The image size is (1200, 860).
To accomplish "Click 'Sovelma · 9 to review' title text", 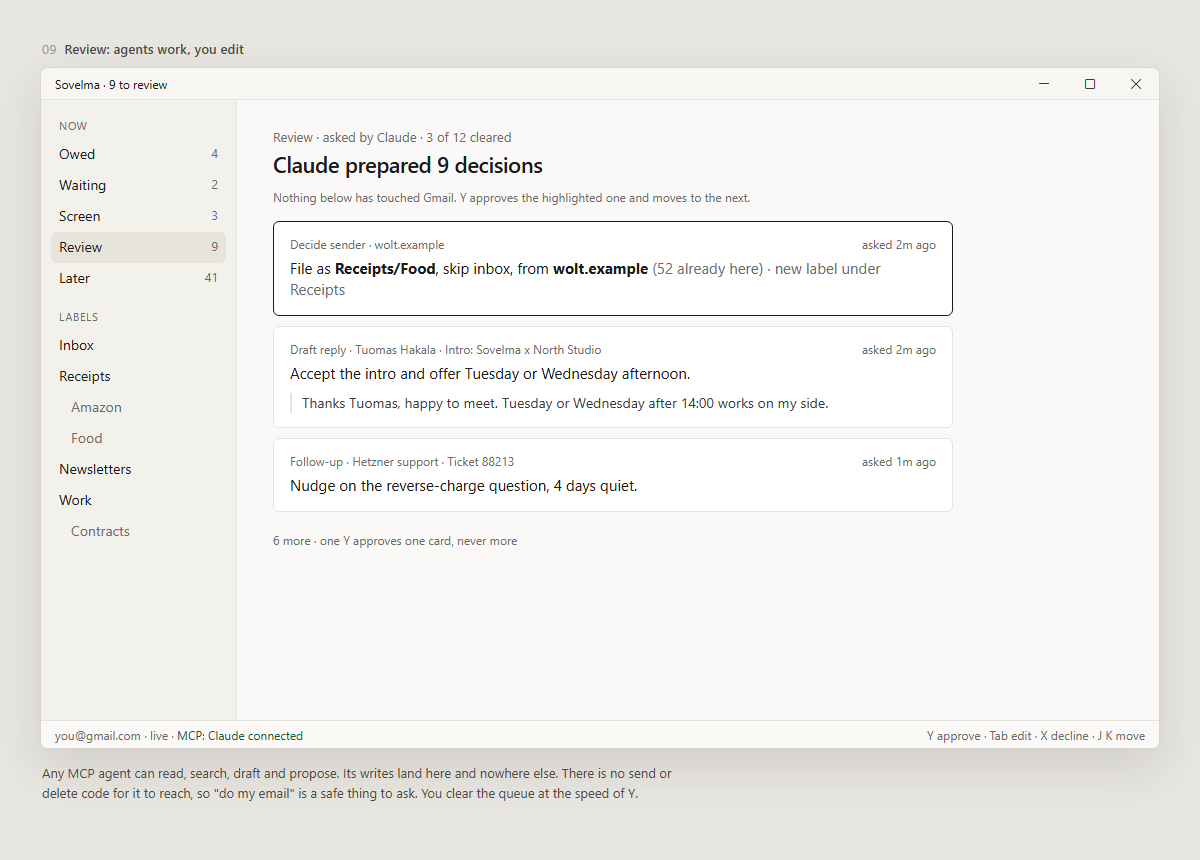I will click(111, 85).
